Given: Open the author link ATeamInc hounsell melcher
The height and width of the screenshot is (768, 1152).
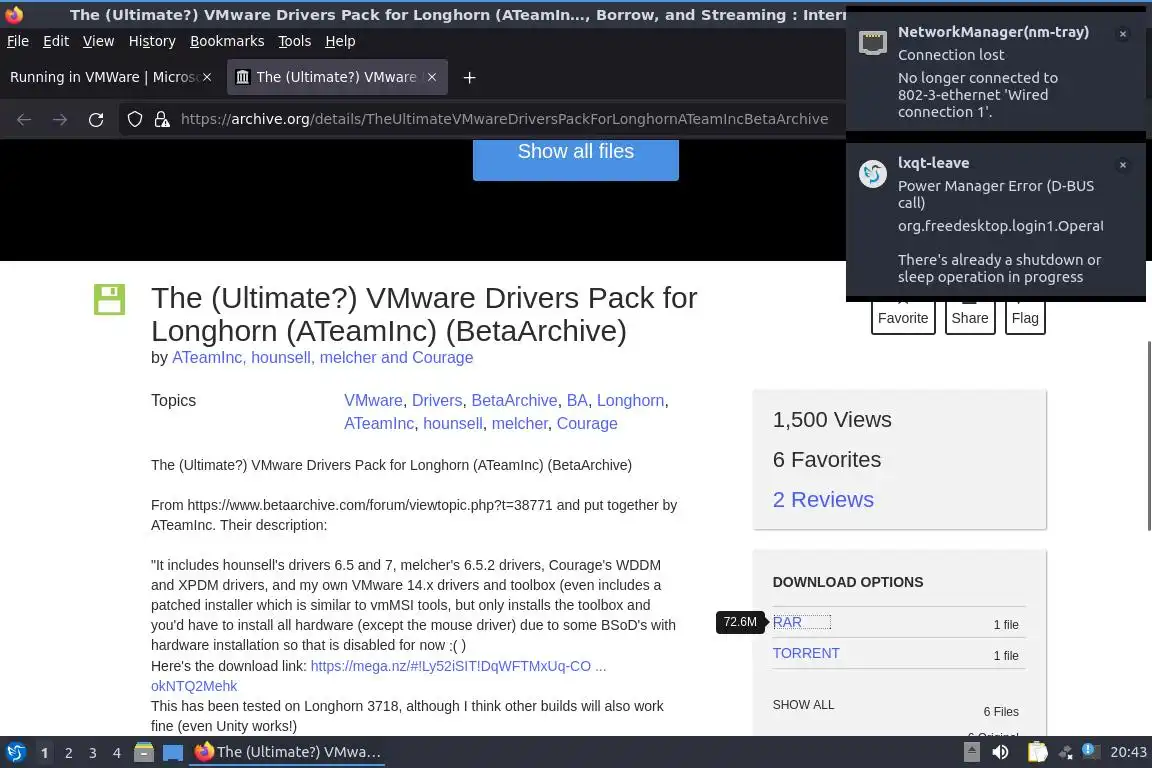Looking at the screenshot, I should coord(323,357).
